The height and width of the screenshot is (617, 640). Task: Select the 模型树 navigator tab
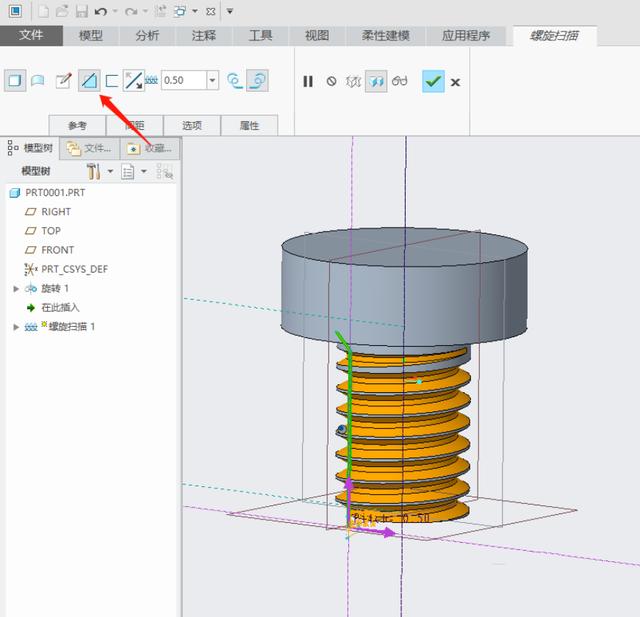point(31,148)
